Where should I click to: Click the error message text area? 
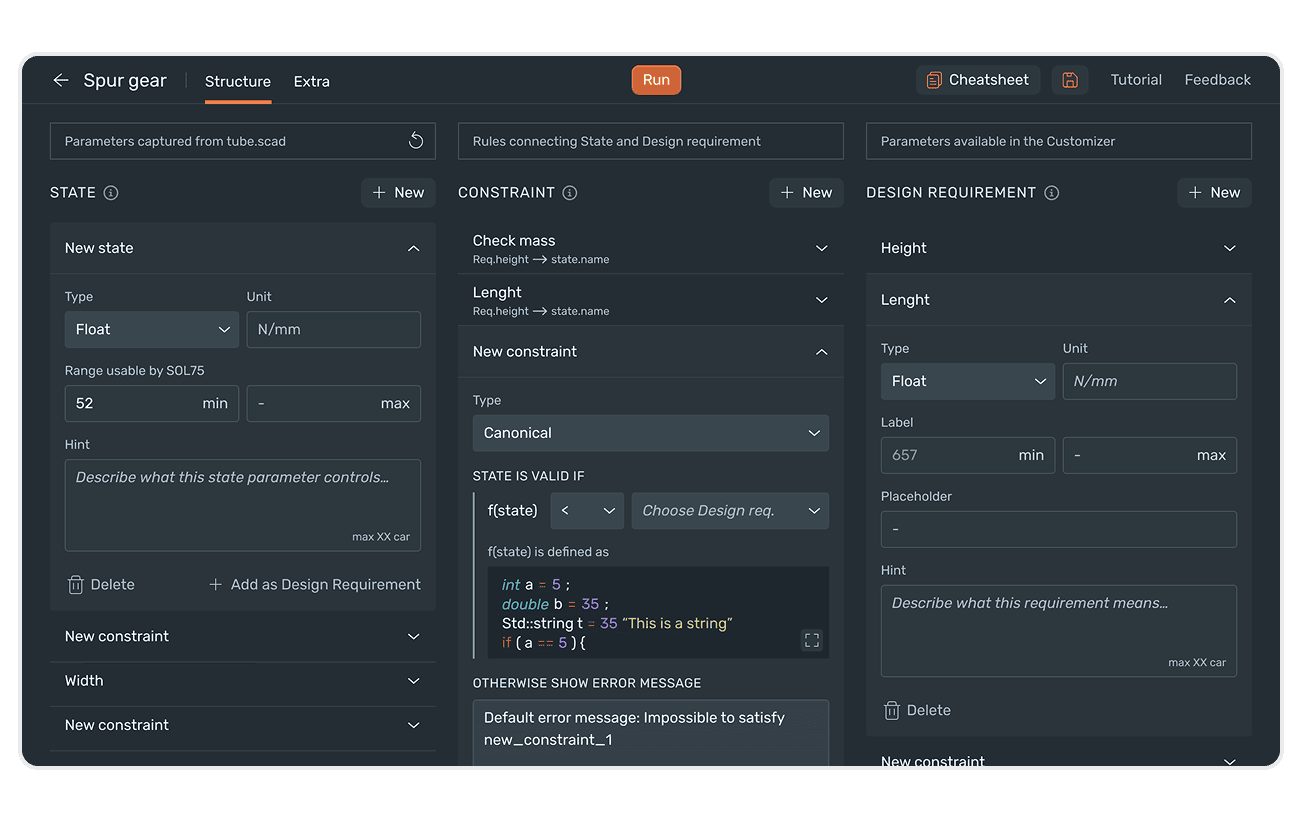[x=651, y=733]
